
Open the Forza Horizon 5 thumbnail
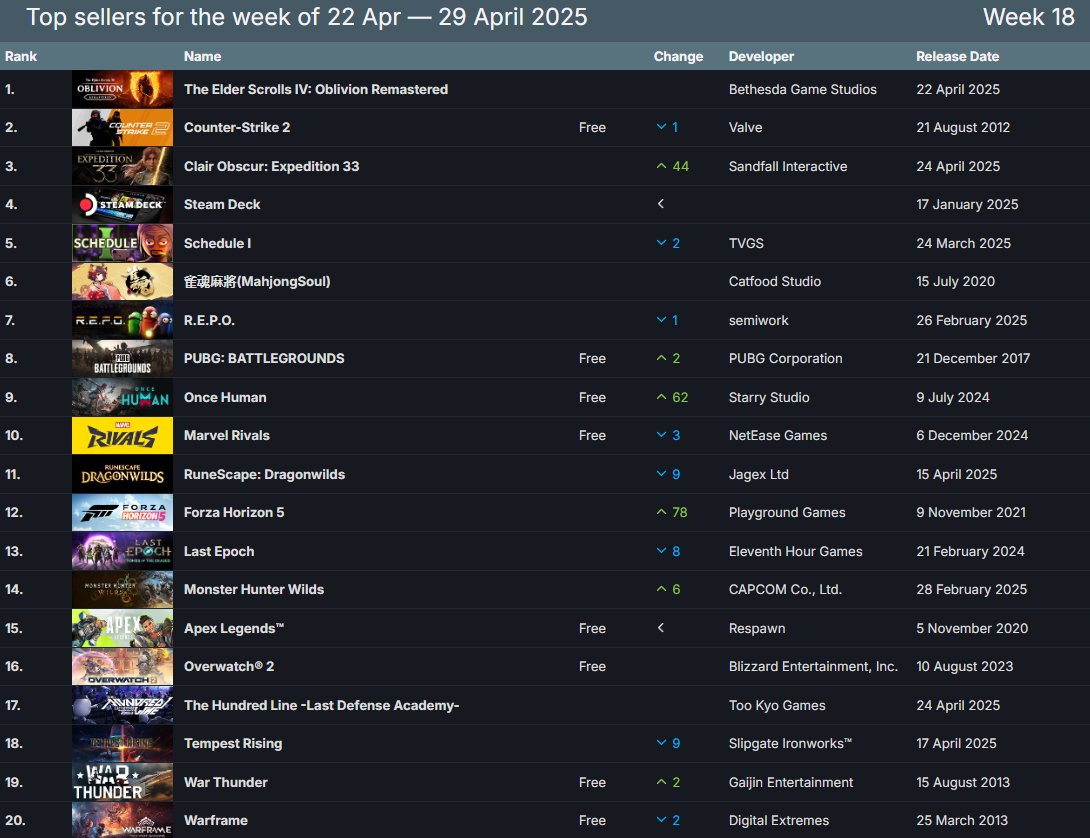[122, 513]
